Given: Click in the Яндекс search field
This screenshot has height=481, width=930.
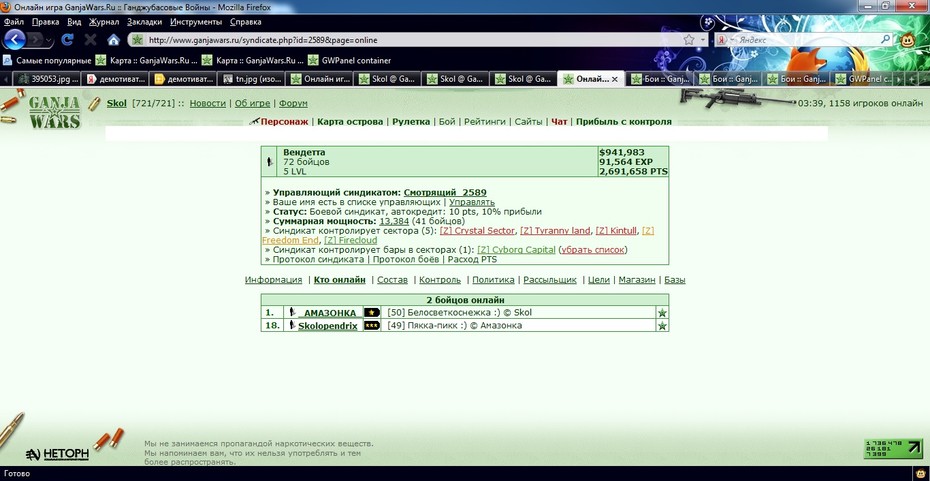Looking at the screenshot, I should click(x=804, y=40).
